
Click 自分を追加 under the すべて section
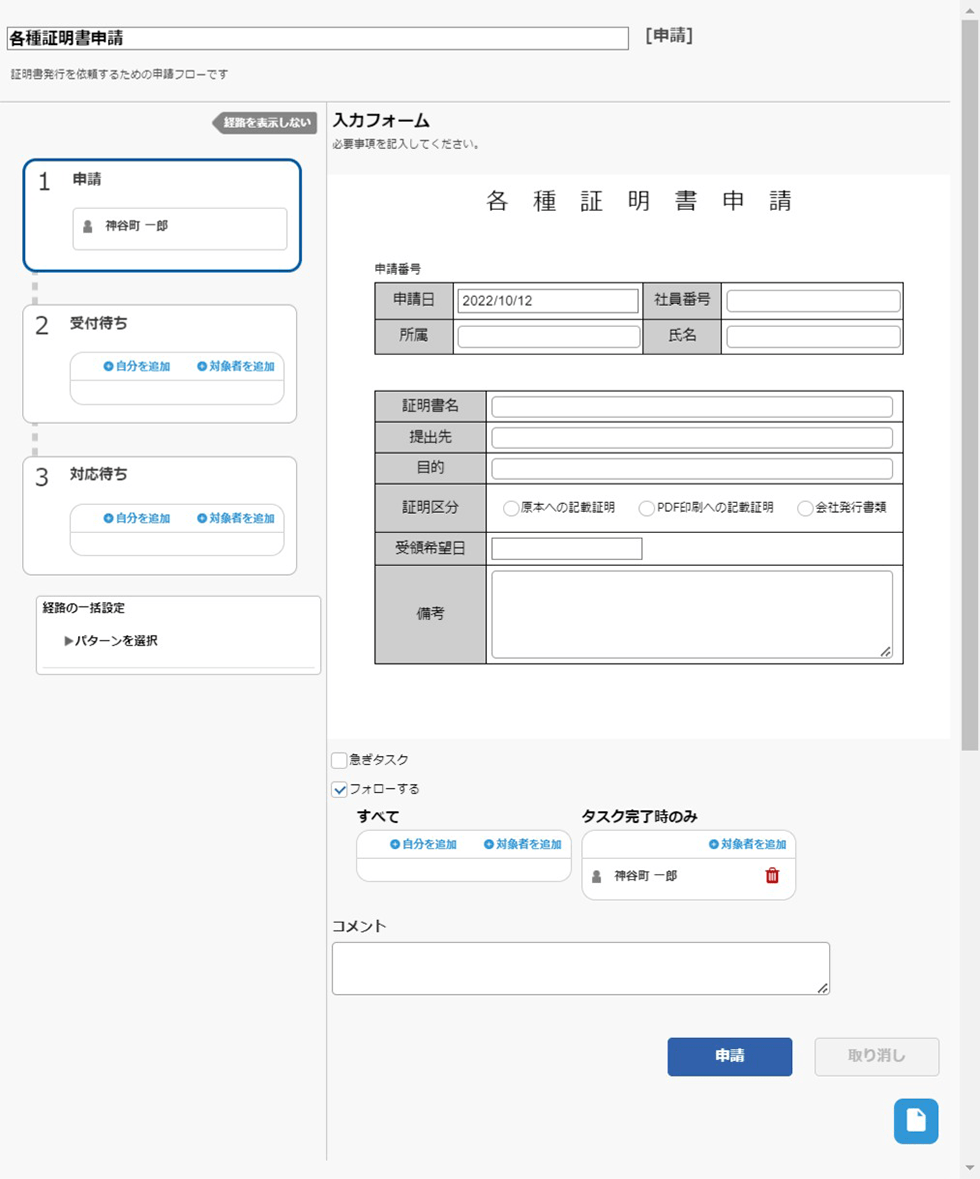coord(423,845)
